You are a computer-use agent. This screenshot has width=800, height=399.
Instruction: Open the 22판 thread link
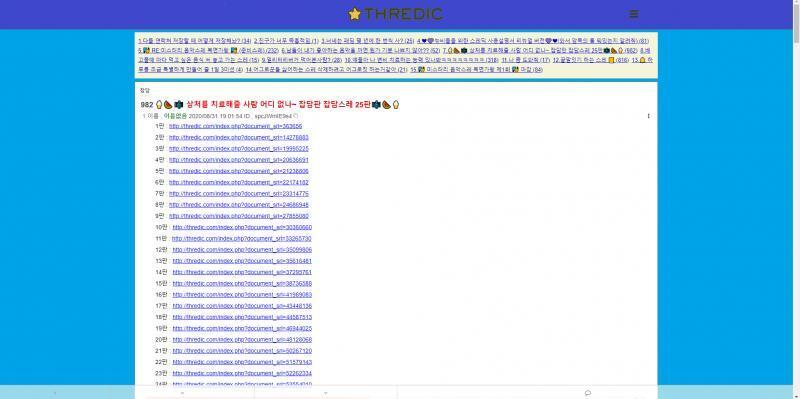tap(242, 362)
